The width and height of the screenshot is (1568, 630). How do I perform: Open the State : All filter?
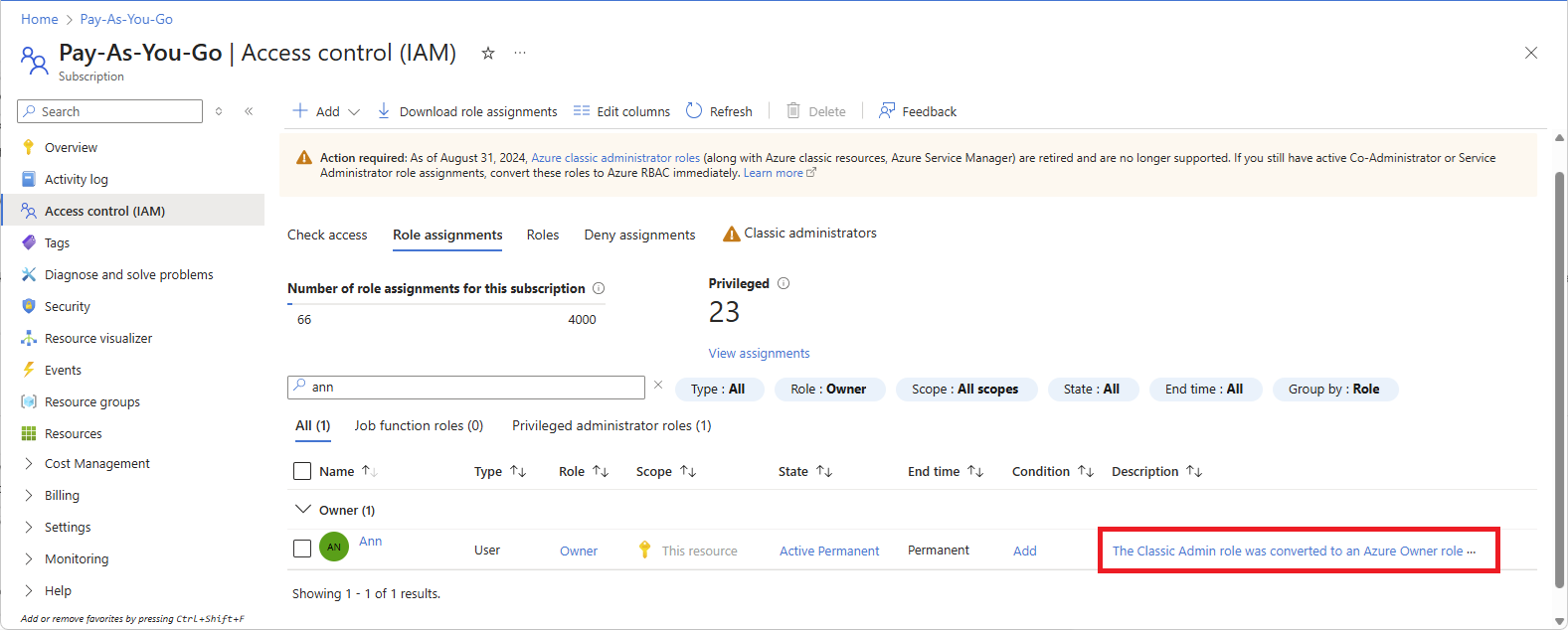pyautogui.click(x=1092, y=389)
